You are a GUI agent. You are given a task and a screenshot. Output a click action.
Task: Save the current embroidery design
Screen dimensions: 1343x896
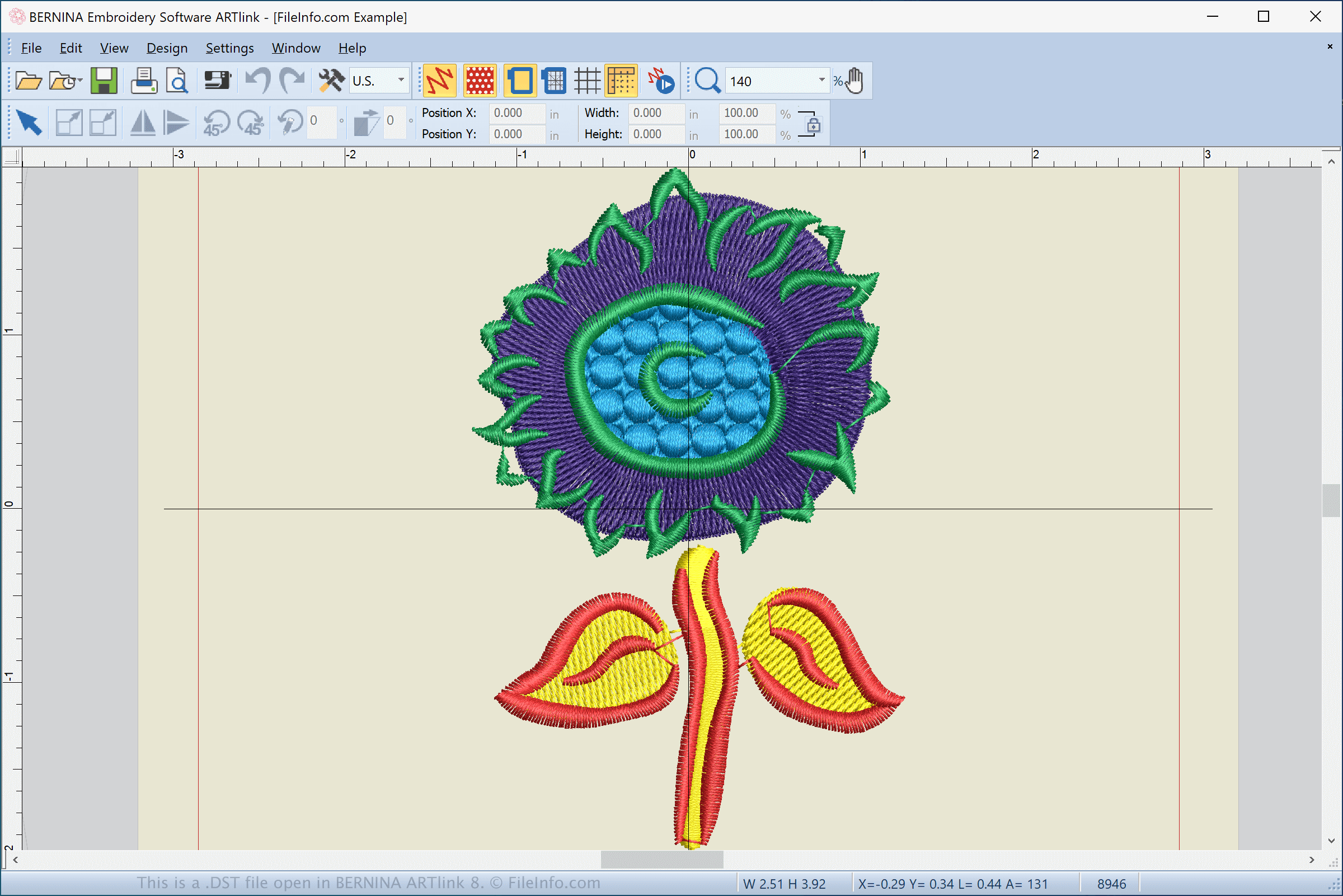point(105,80)
